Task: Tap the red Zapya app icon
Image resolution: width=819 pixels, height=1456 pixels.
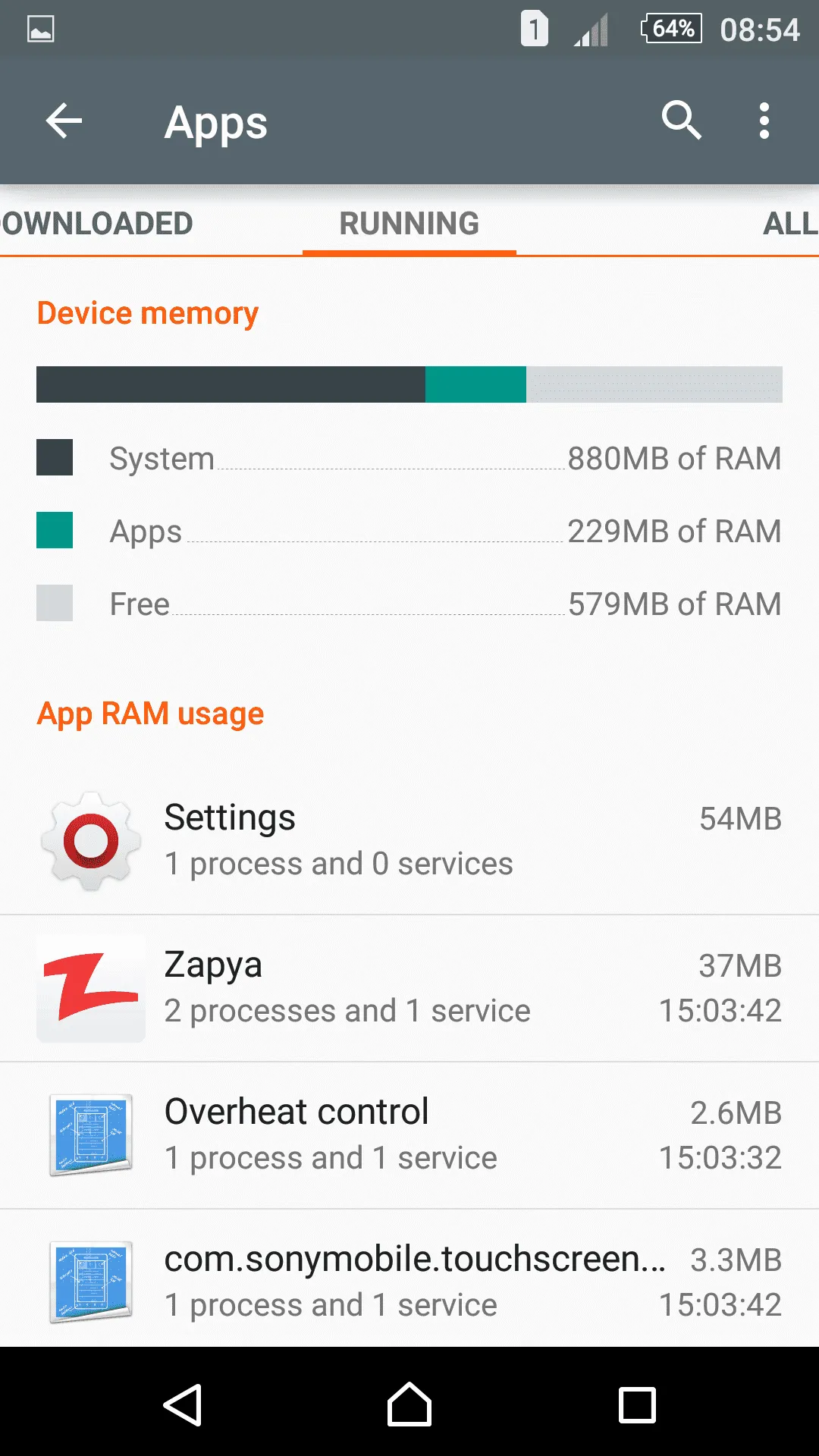Action: click(91, 988)
